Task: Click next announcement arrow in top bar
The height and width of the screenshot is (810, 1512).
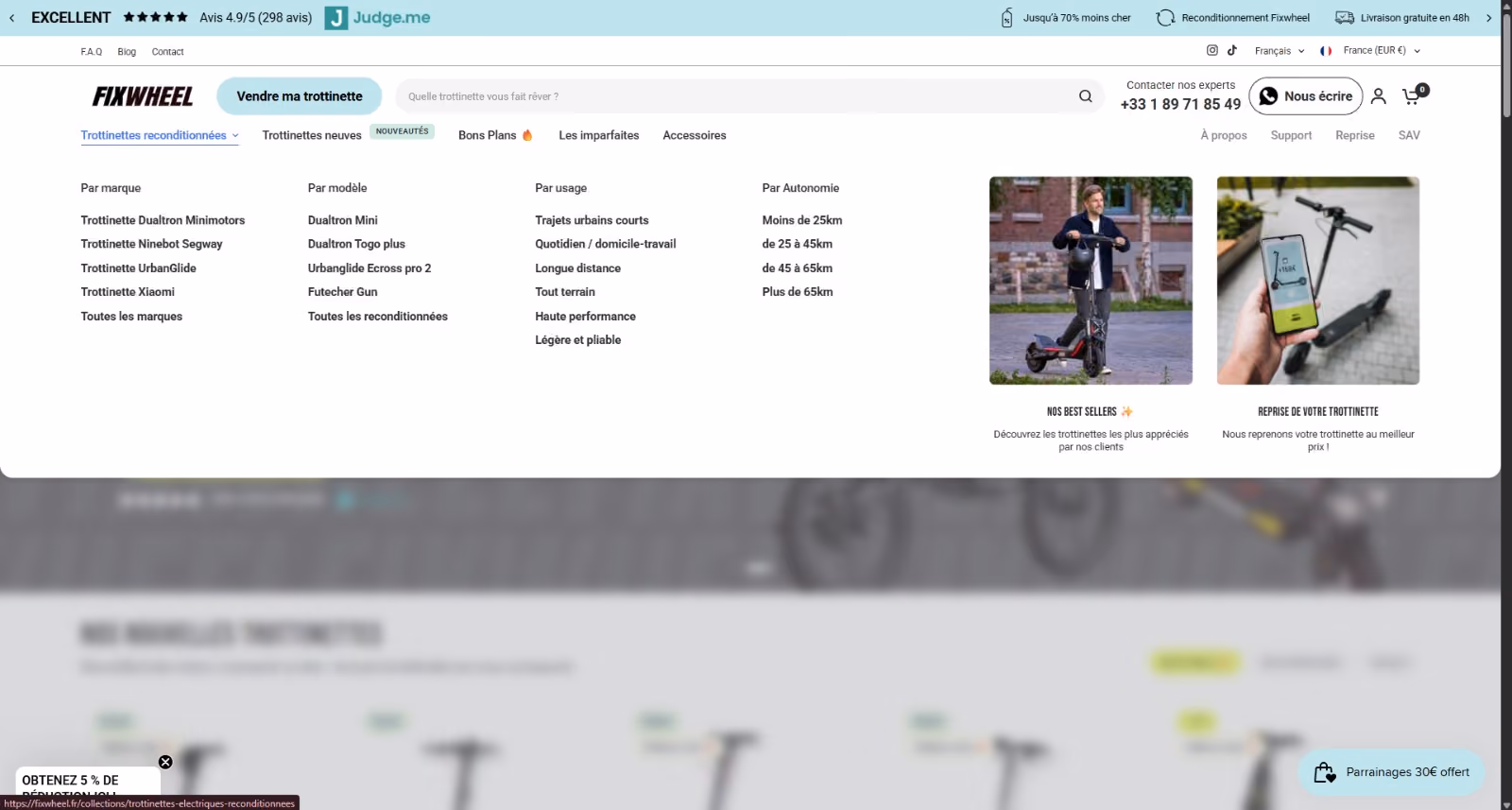Action: (x=1488, y=18)
